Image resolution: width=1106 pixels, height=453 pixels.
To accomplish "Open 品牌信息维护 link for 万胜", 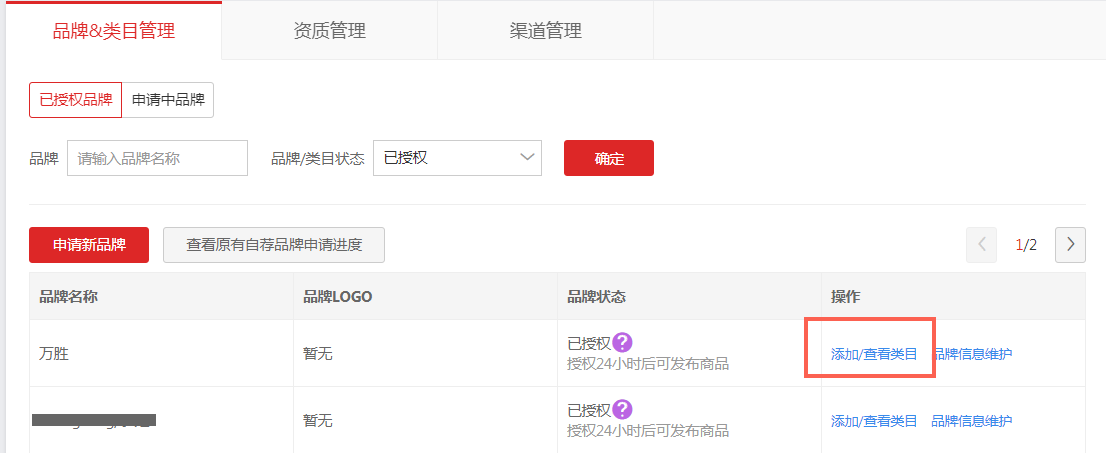I will coord(972,354).
